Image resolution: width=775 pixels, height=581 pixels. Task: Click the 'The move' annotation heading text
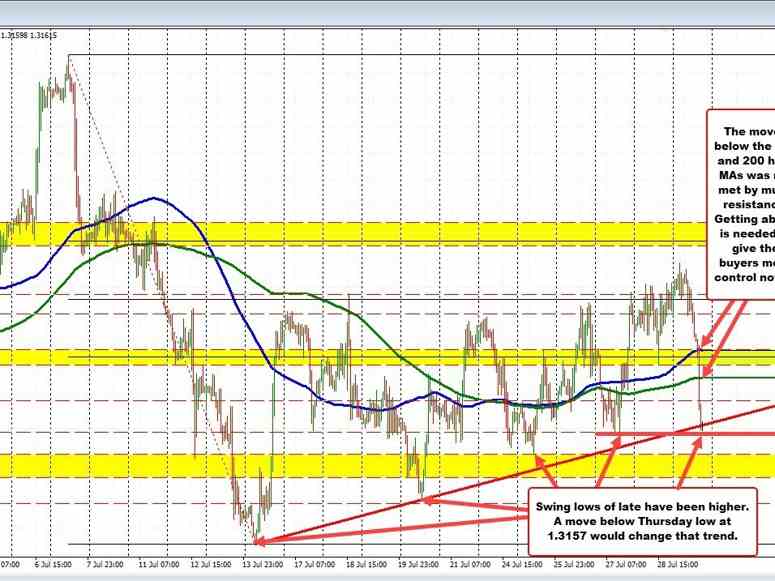(x=749, y=132)
